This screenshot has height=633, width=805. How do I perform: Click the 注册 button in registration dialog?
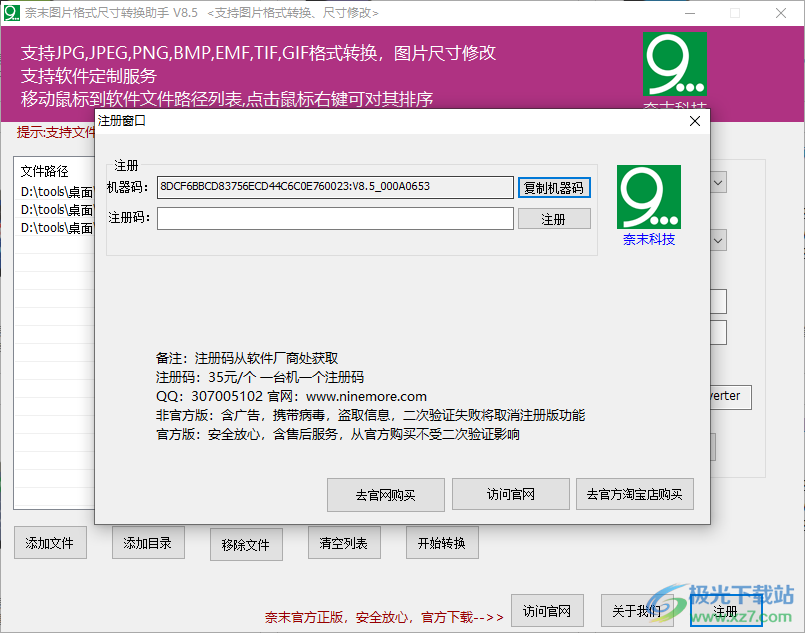554,219
